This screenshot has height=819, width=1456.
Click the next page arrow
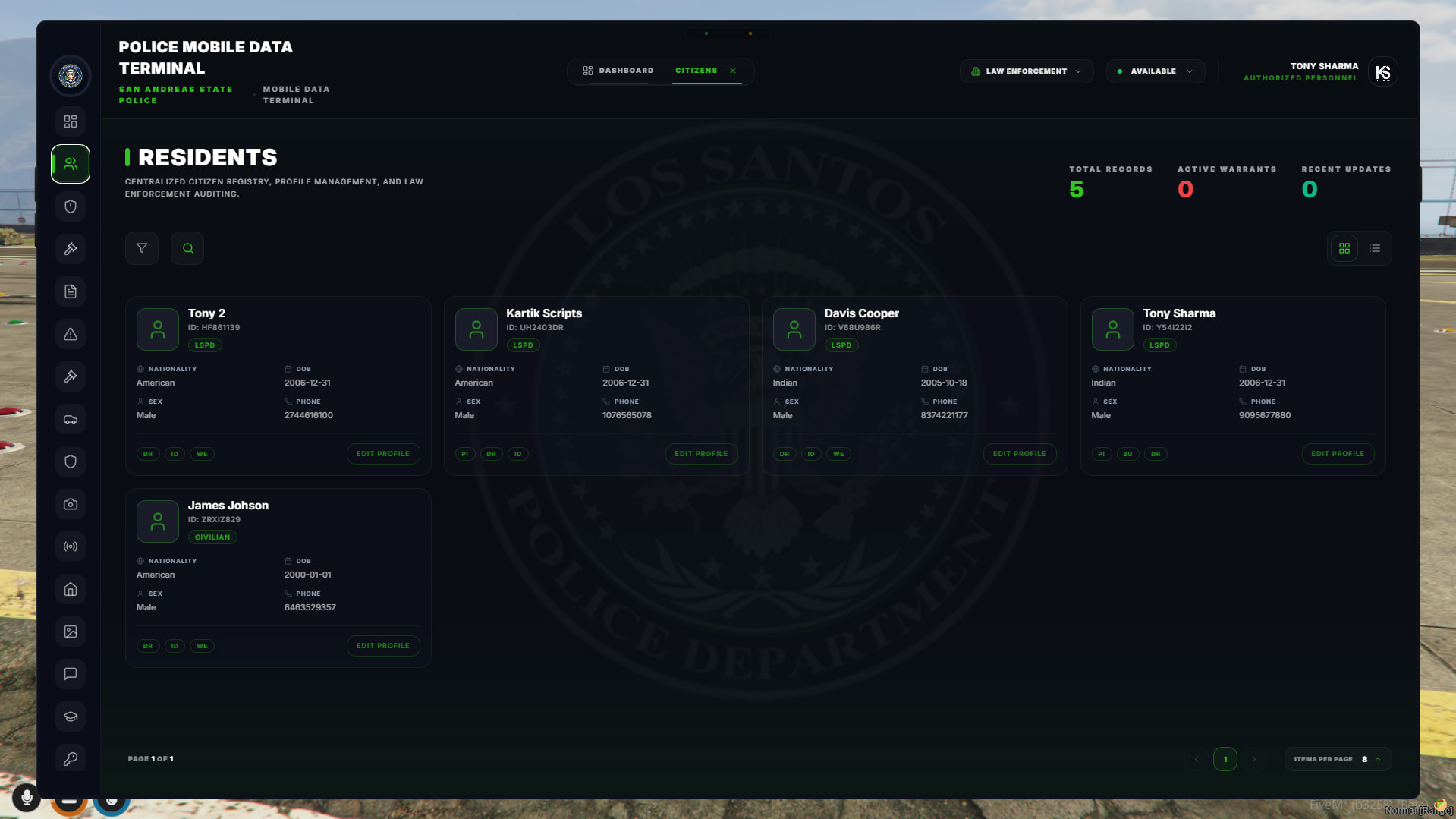tap(1254, 759)
